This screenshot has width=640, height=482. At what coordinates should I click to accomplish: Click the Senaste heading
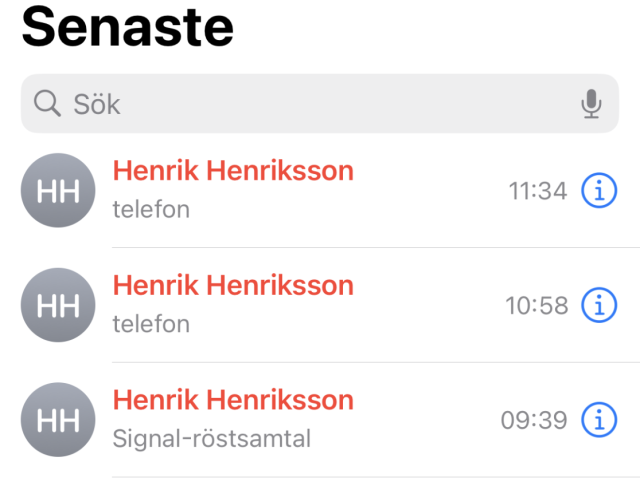point(127,27)
